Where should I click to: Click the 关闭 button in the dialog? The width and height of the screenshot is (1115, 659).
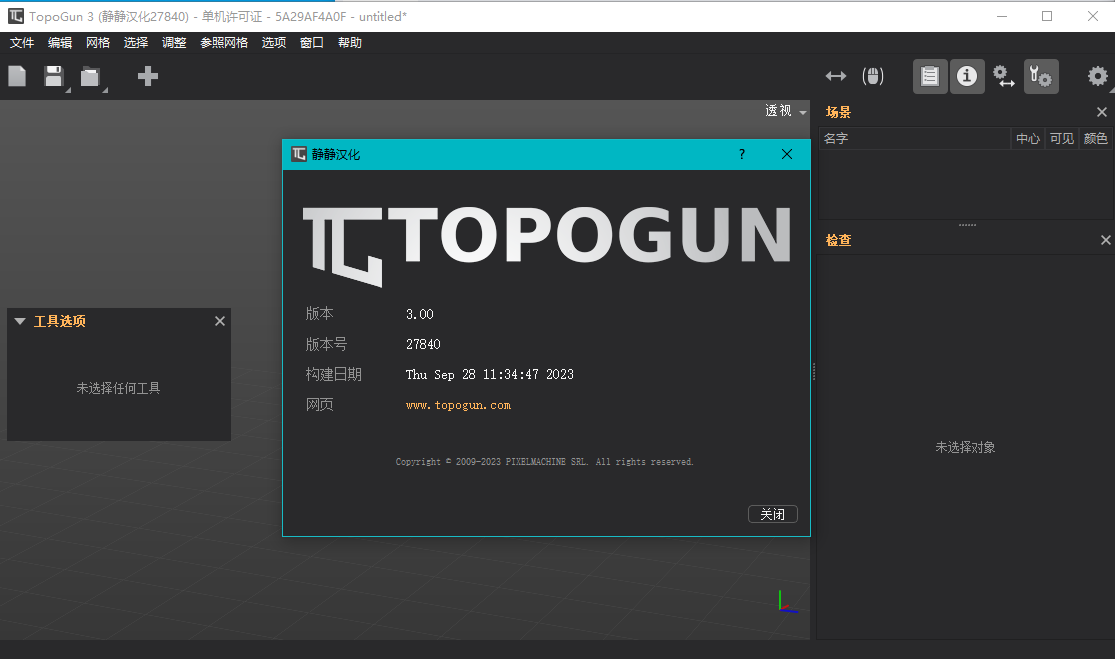(x=772, y=514)
